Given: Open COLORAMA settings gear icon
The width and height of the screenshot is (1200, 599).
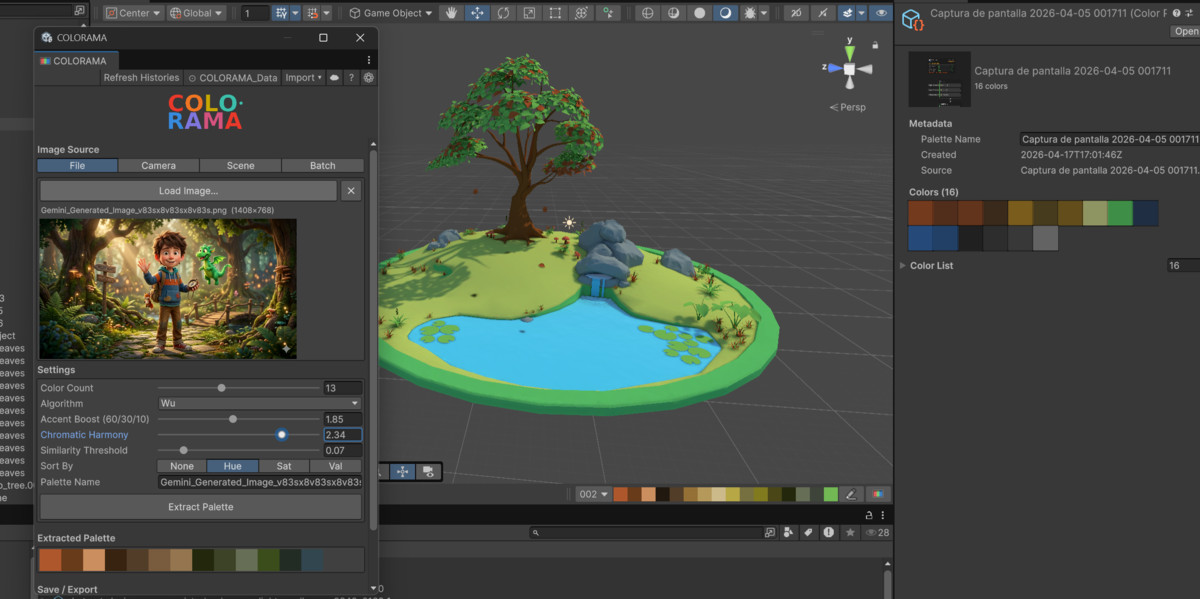Looking at the screenshot, I should (368, 78).
